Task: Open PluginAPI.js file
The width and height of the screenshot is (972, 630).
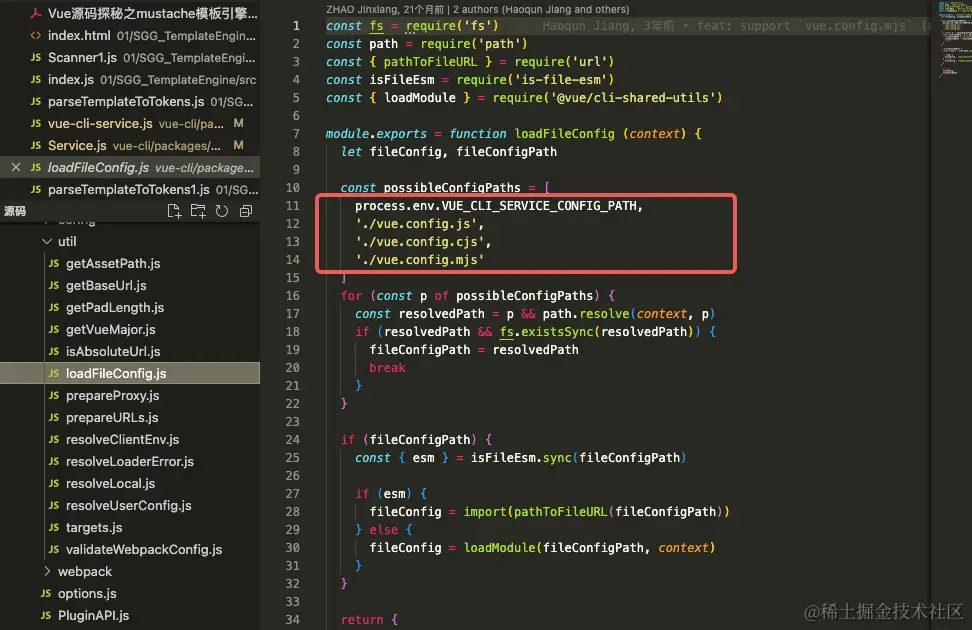Action: point(93,615)
